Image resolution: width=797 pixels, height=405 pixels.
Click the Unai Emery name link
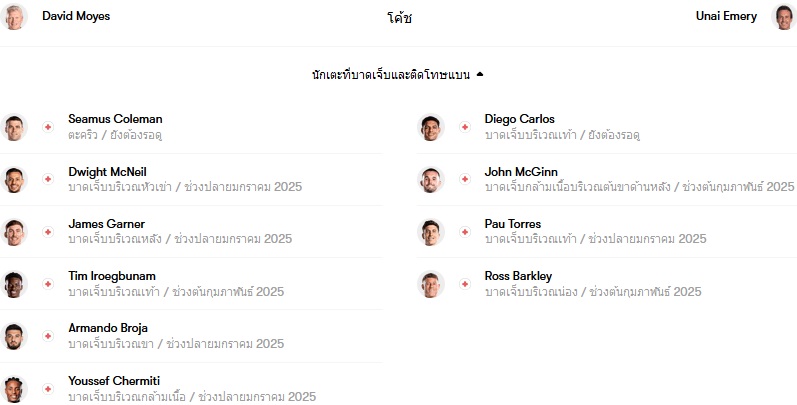click(x=726, y=16)
